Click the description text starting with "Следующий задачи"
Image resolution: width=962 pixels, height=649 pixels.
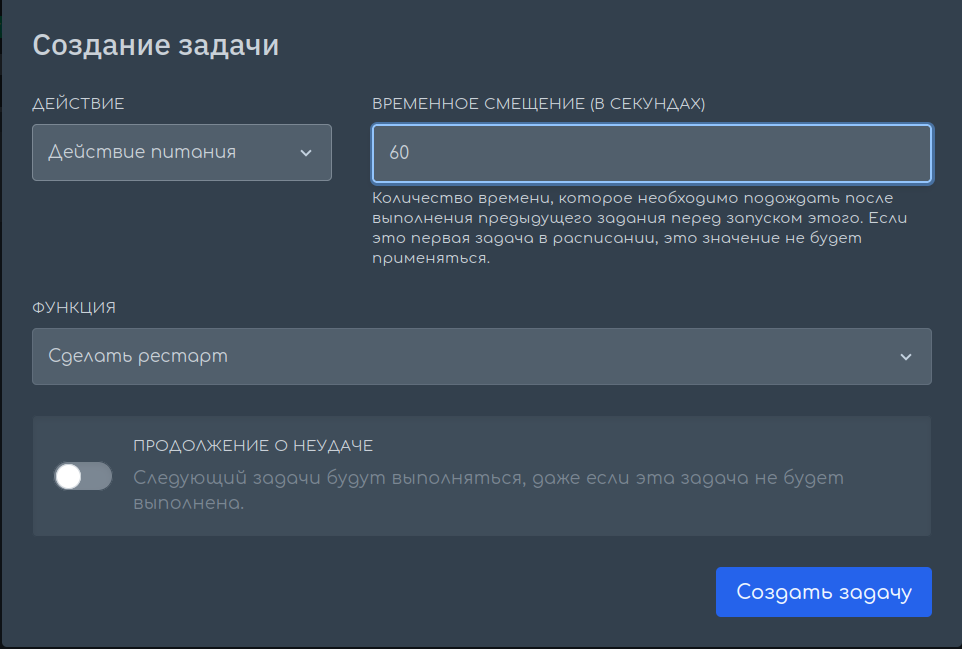[x=488, y=490]
